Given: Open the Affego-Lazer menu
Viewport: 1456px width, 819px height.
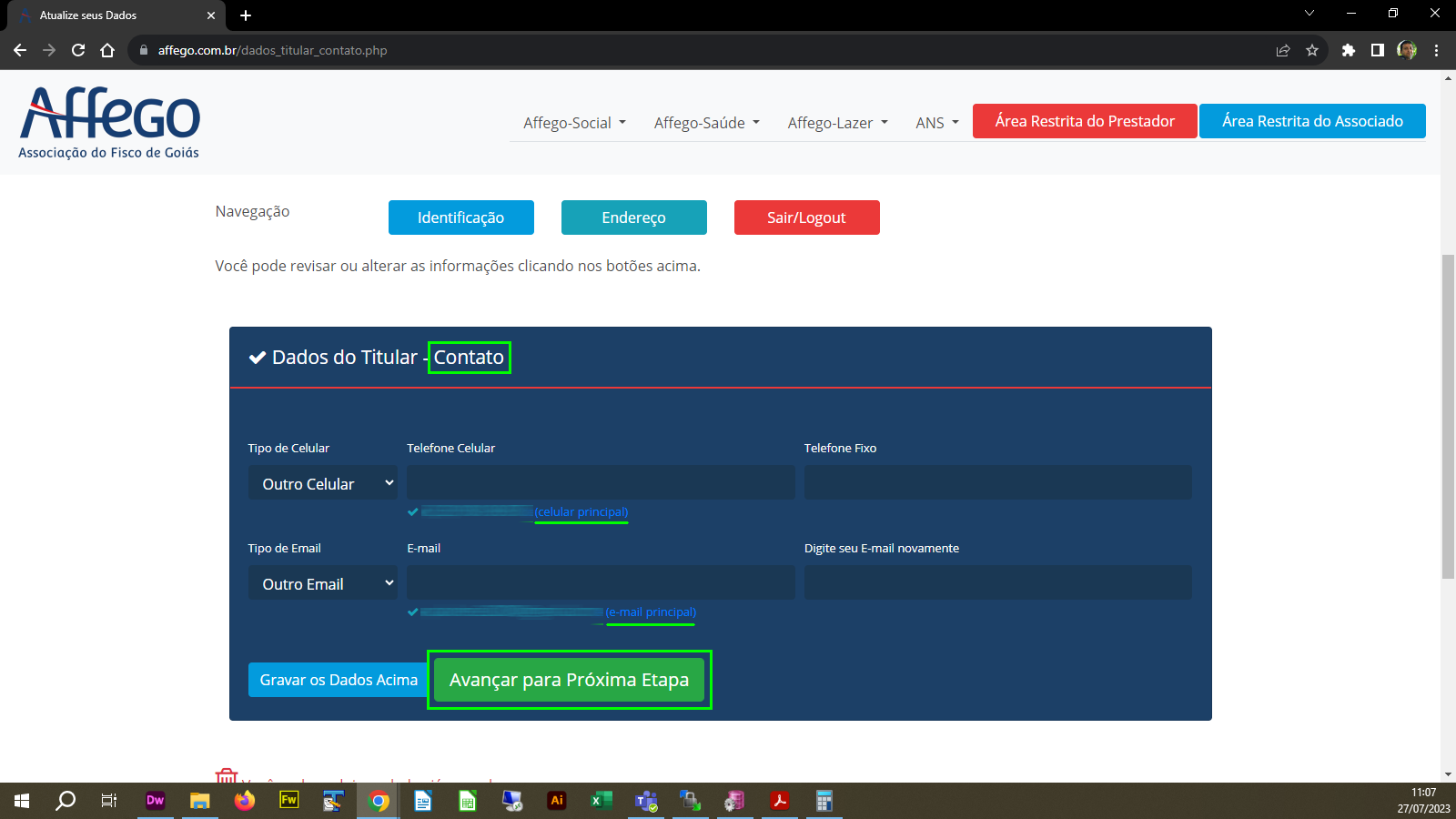Looking at the screenshot, I should [837, 123].
